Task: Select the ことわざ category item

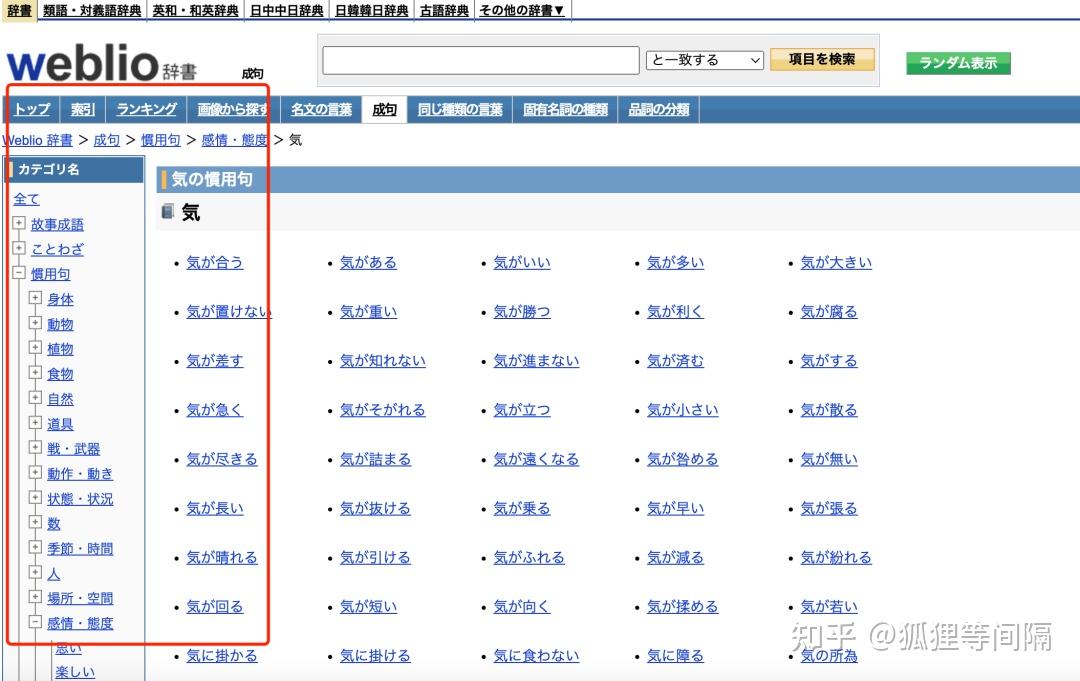Action: [57, 249]
